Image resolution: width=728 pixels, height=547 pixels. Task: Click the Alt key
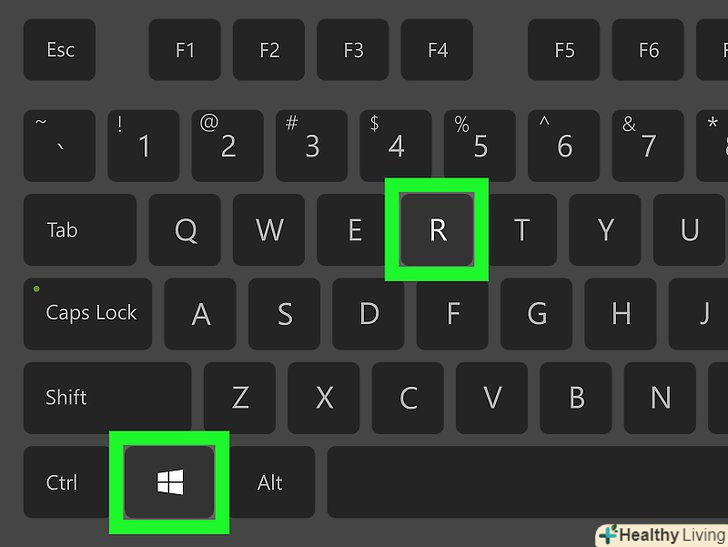pos(272,482)
